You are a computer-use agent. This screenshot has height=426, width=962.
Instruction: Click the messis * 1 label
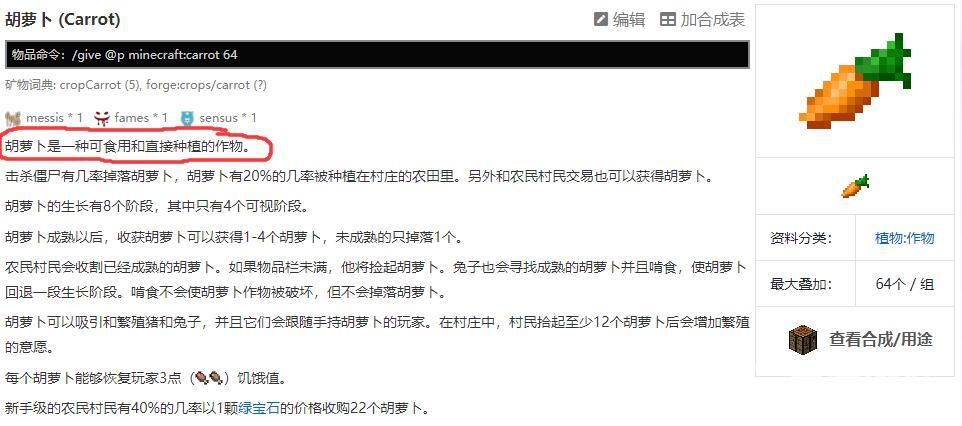54,118
